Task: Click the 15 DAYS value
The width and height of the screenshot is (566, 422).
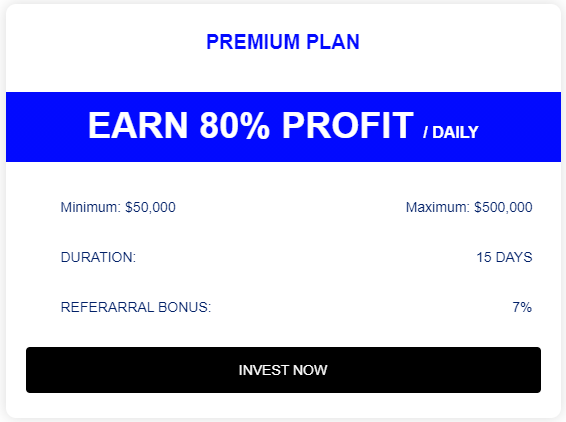Action: pos(504,257)
